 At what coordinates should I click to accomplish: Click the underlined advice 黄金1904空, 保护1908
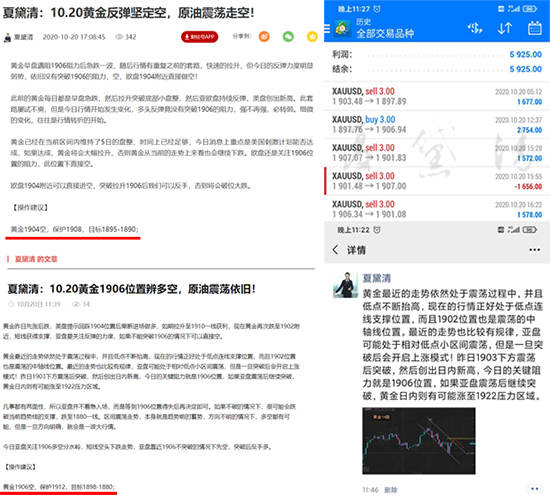74,229
